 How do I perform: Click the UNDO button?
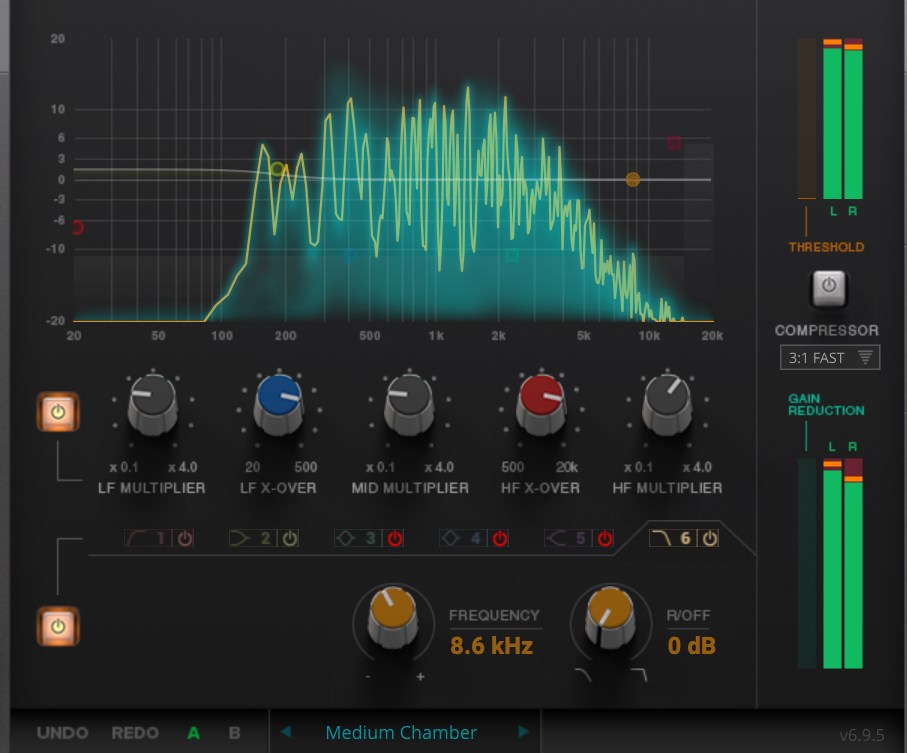pyautogui.click(x=62, y=733)
